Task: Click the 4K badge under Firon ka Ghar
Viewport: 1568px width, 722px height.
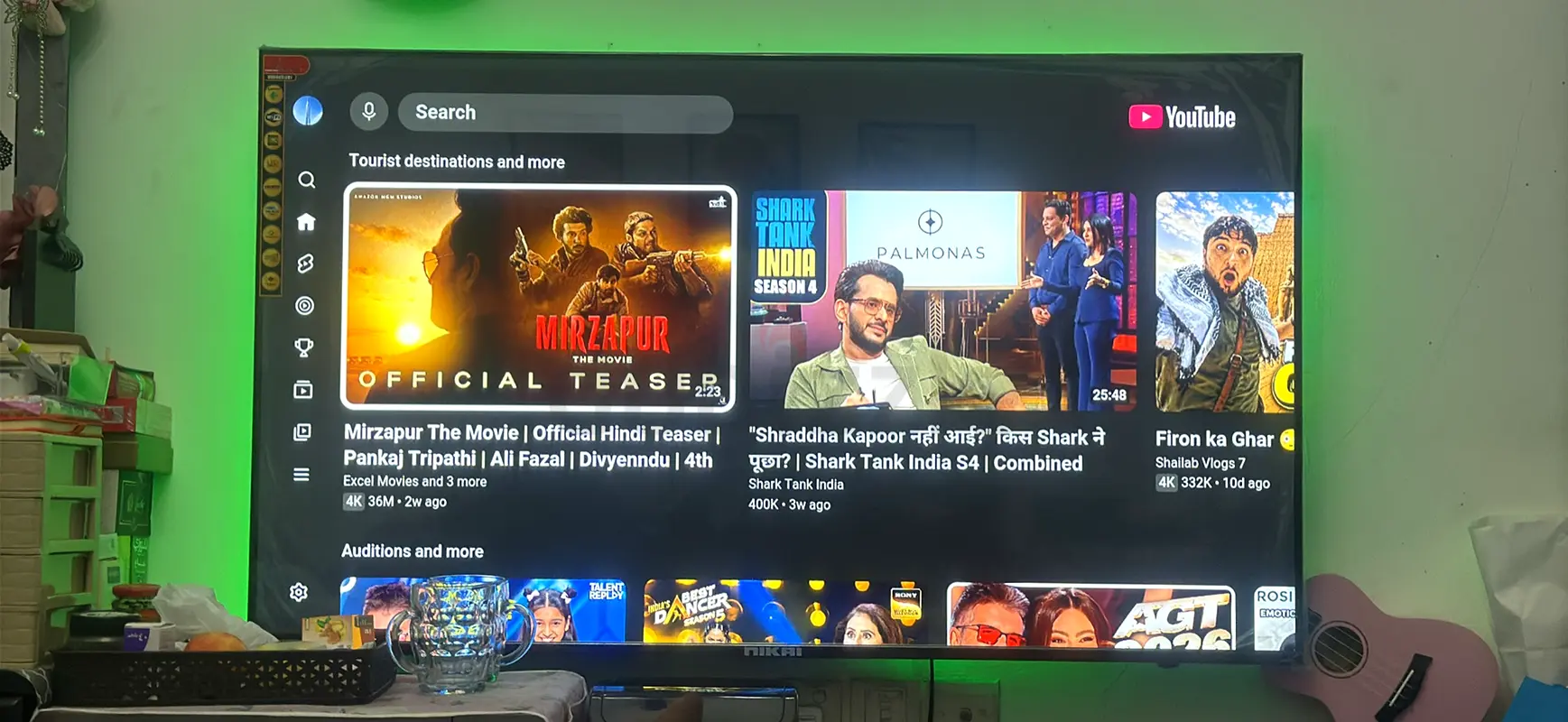Action: click(1167, 483)
